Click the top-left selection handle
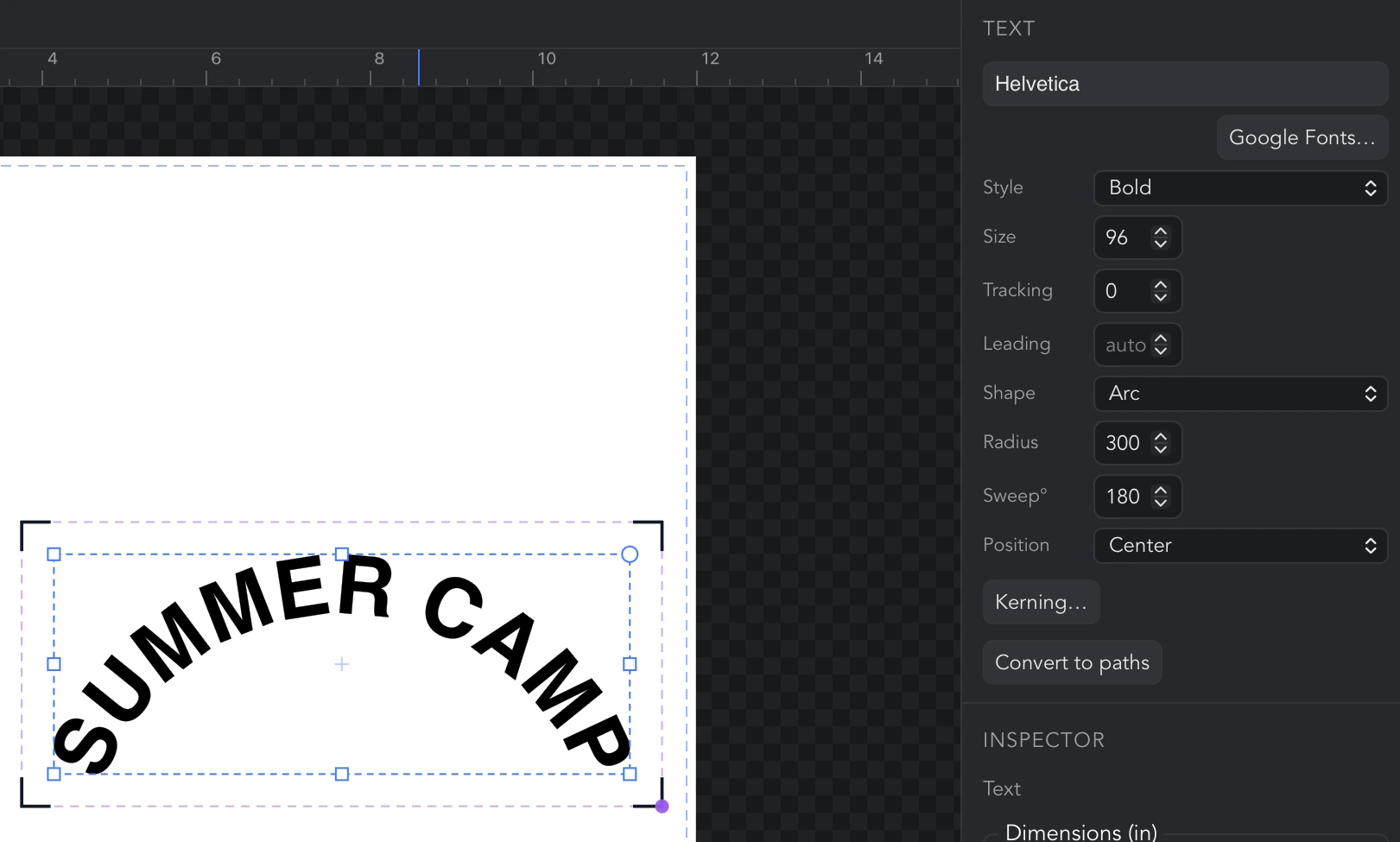1400x842 pixels. [x=54, y=554]
